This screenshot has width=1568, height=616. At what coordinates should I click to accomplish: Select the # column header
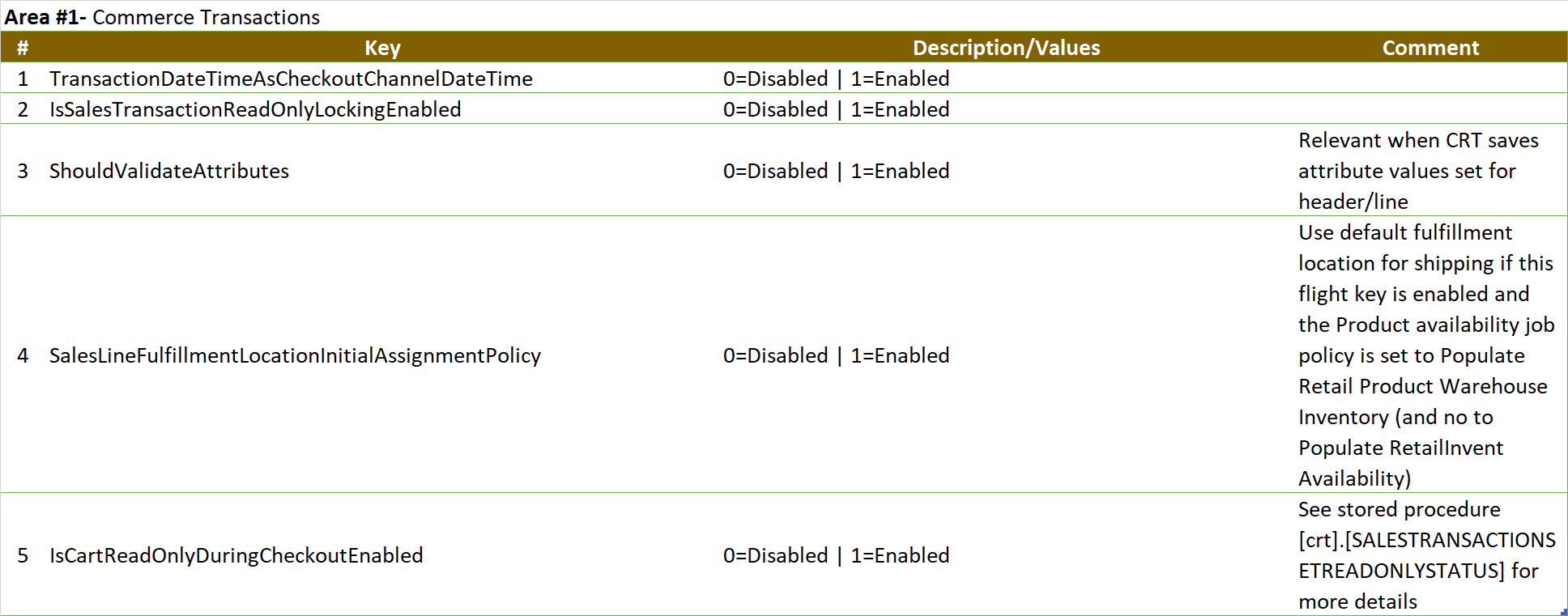(x=23, y=48)
